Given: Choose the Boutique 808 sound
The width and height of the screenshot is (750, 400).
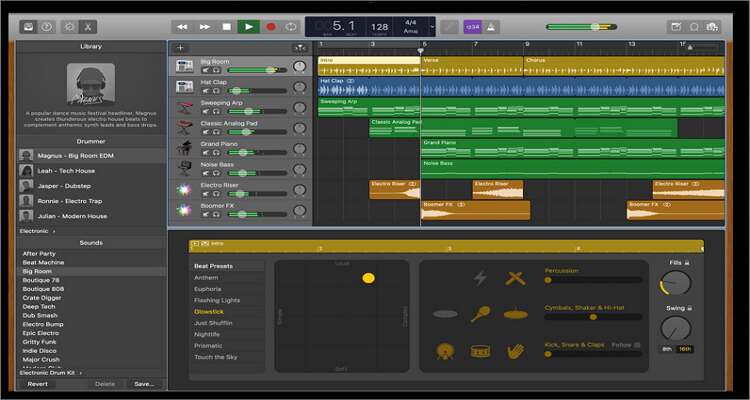Looking at the screenshot, I should tap(43, 289).
